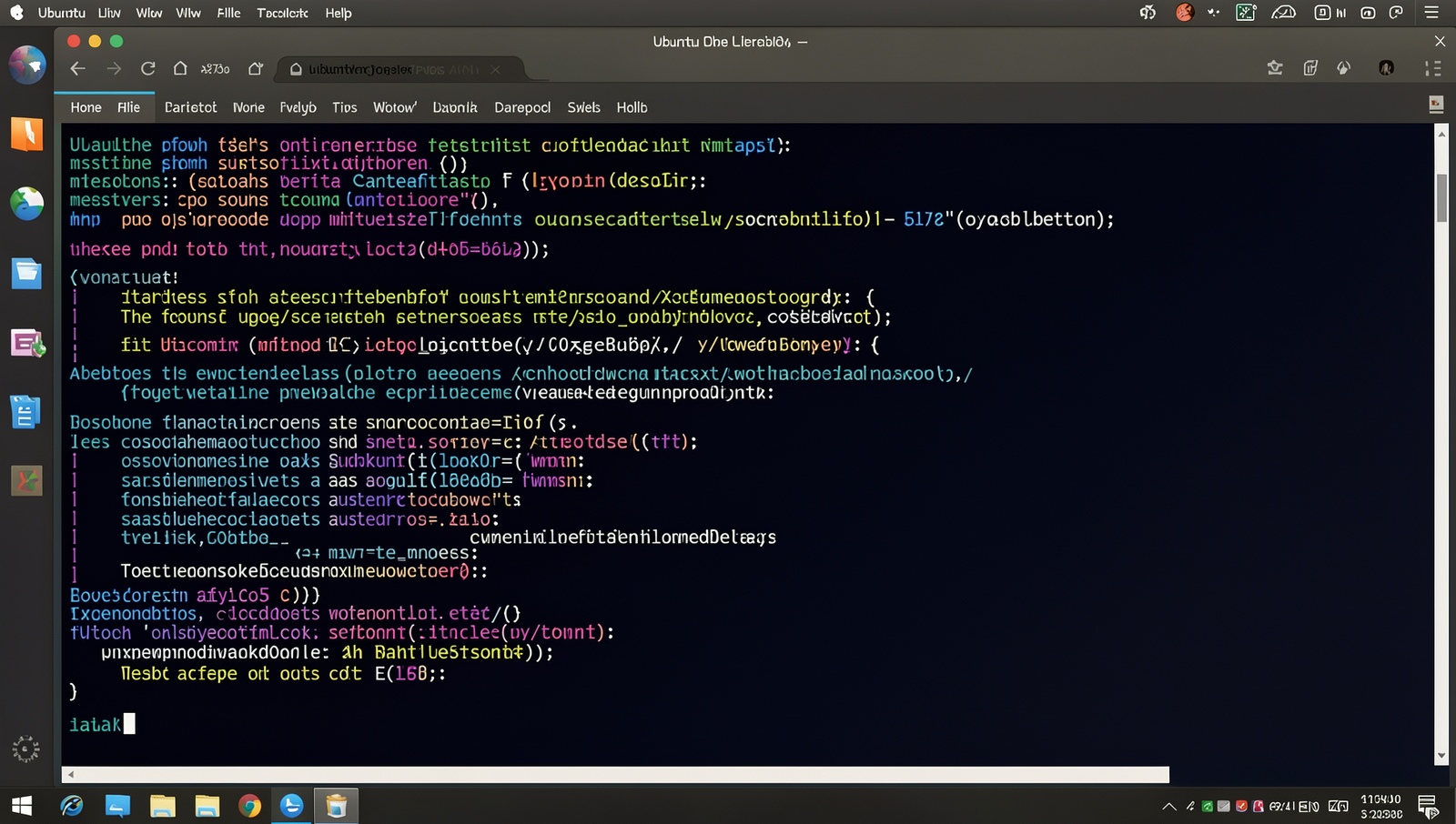The image size is (1456, 824).
Task: Open settings gear at dock bottom
Action: (25, 749)
